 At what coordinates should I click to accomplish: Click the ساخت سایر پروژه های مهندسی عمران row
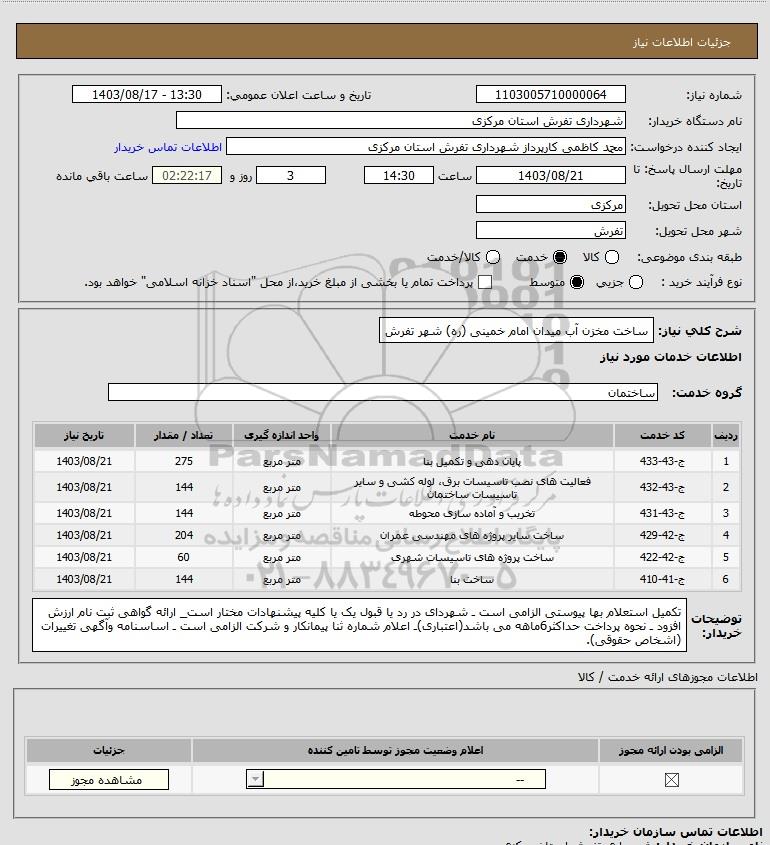point(387,535)
